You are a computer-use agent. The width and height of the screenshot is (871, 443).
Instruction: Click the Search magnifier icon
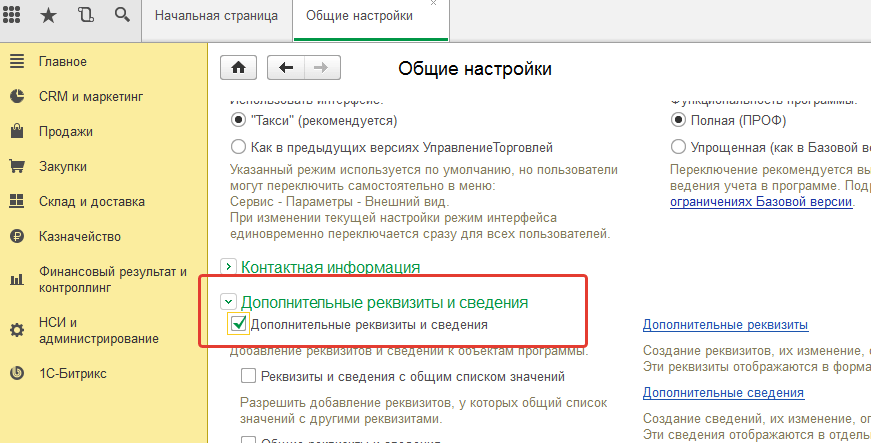click(x=121, y=16)
